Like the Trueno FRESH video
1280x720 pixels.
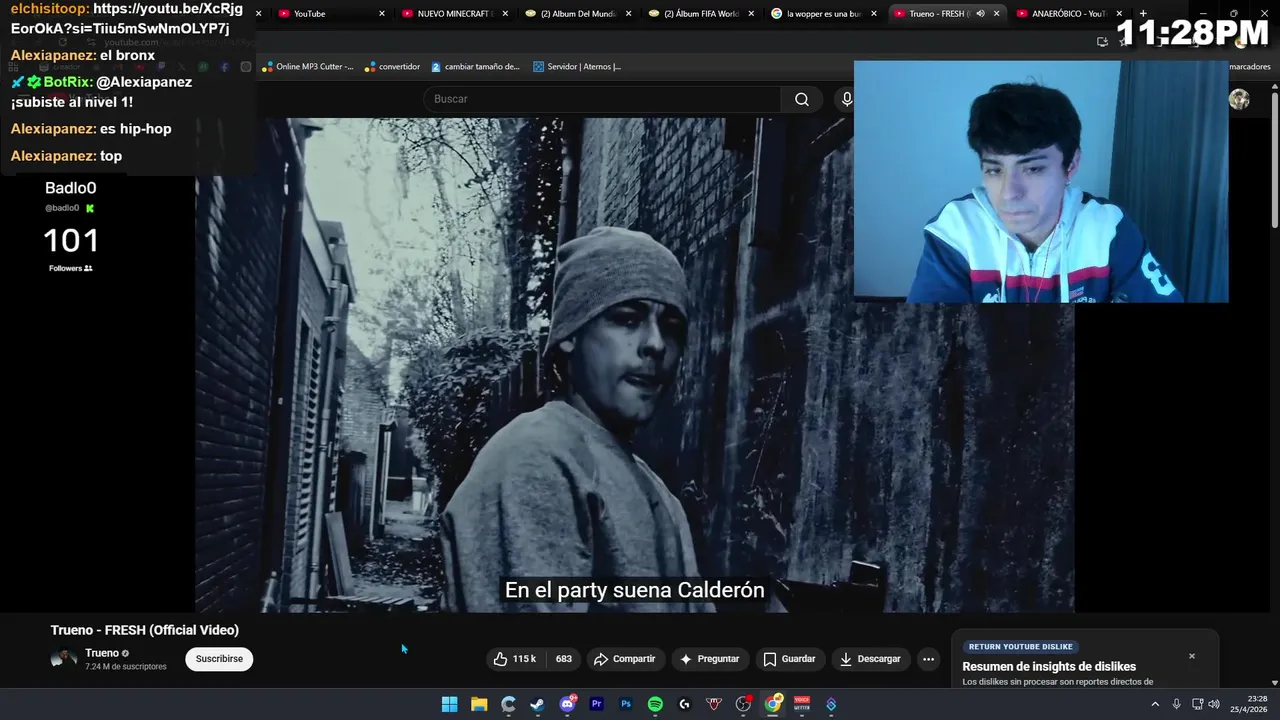(x=515, y=659)
